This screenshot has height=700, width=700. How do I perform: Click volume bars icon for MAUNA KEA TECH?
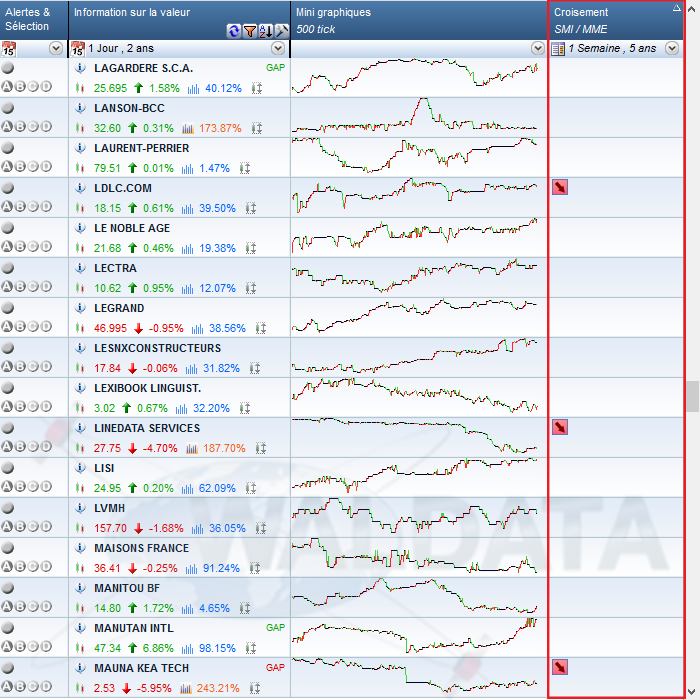186,688
